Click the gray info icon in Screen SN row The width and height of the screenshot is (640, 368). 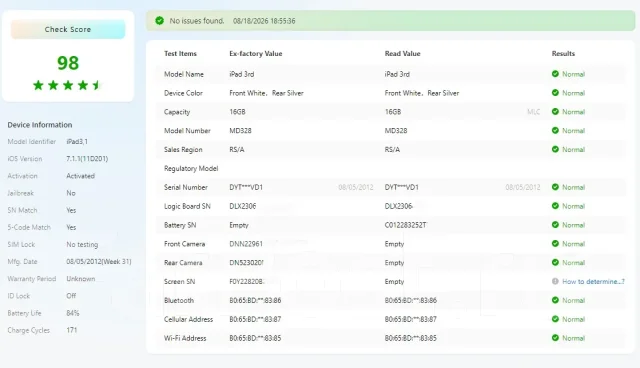555,281
